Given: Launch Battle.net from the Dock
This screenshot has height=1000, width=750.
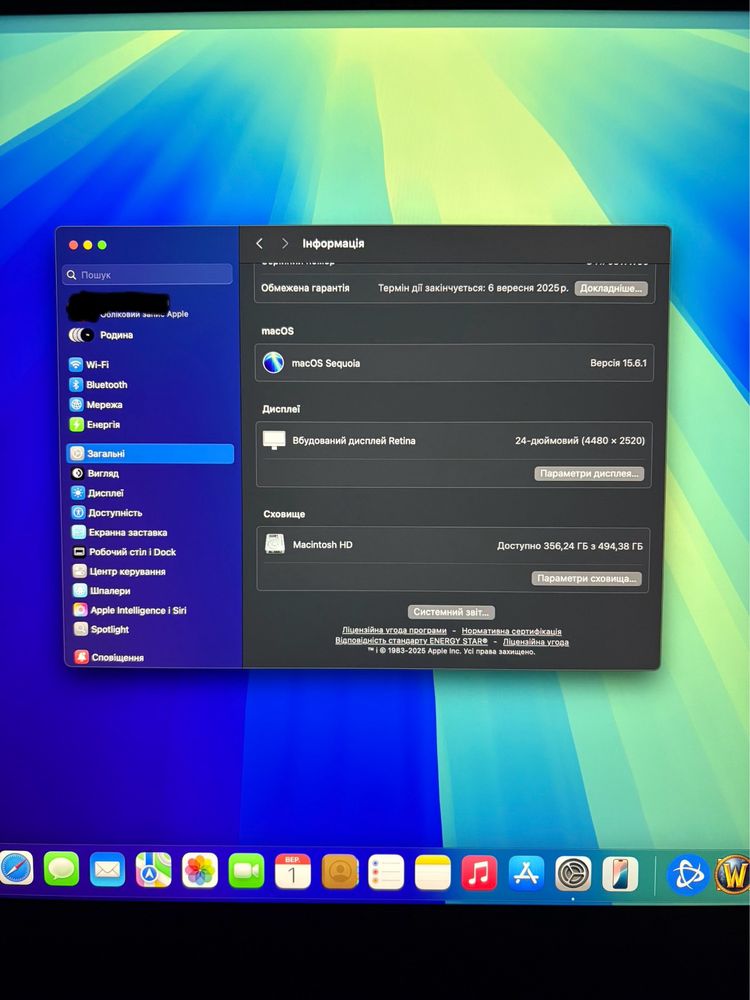Looking at the screenshot, I should 688,874.
